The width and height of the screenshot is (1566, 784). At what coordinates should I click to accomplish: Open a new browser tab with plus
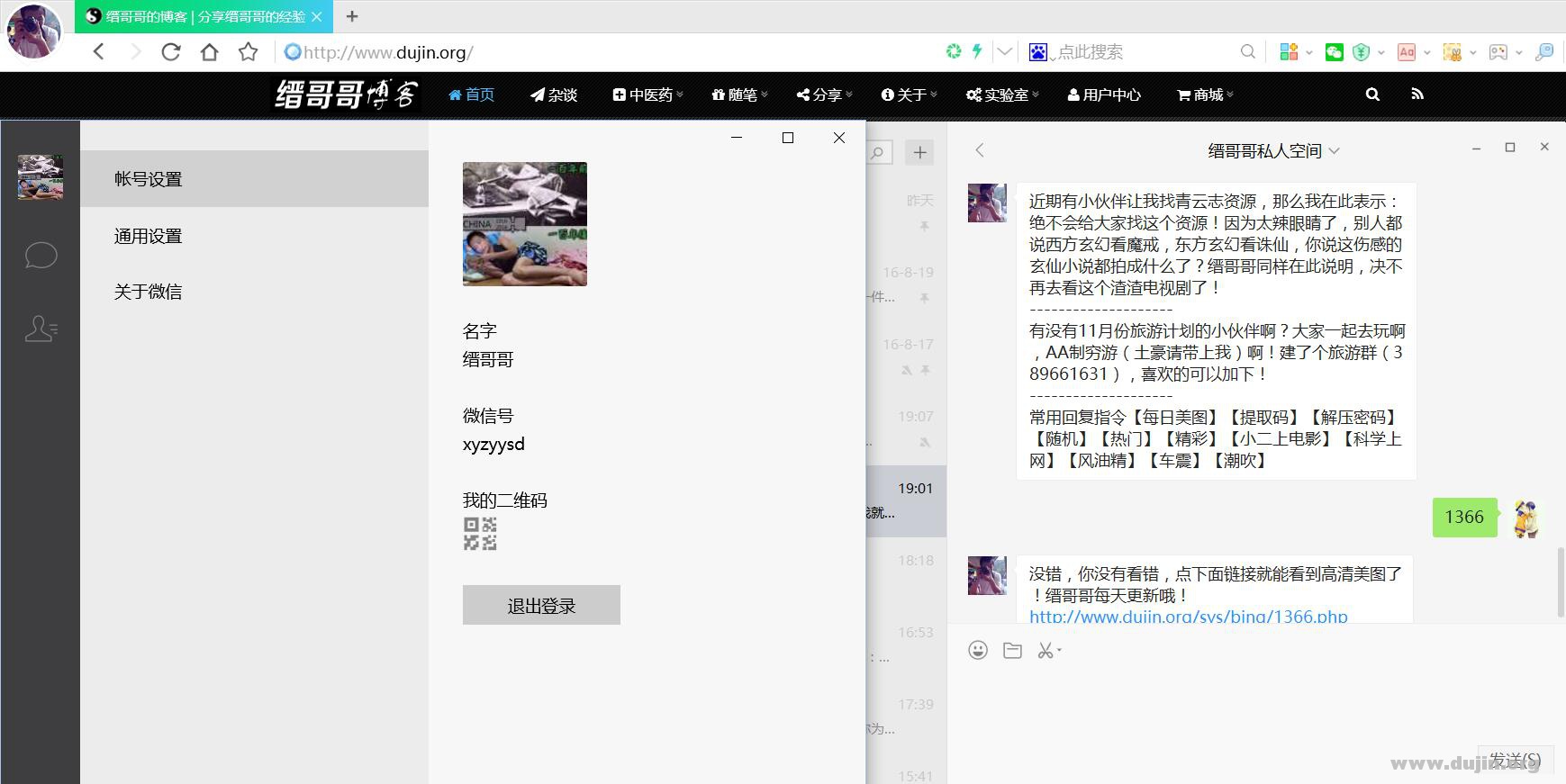click(x=352, y=16)
